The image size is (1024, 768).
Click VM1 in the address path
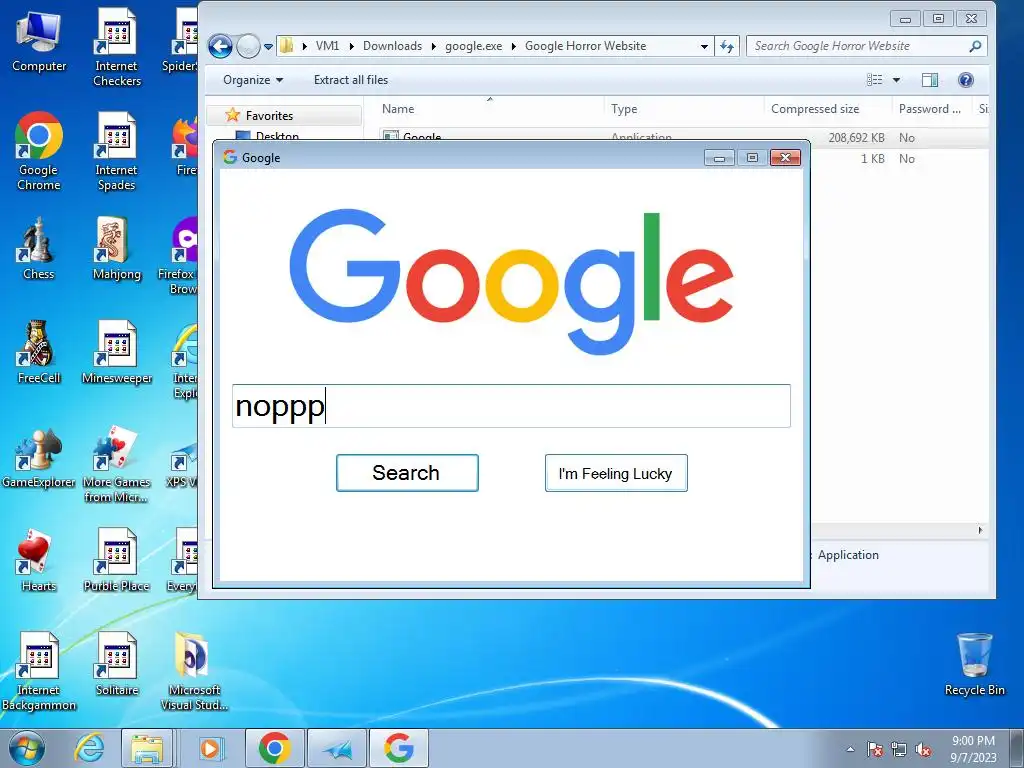click(x=327, y=46)
